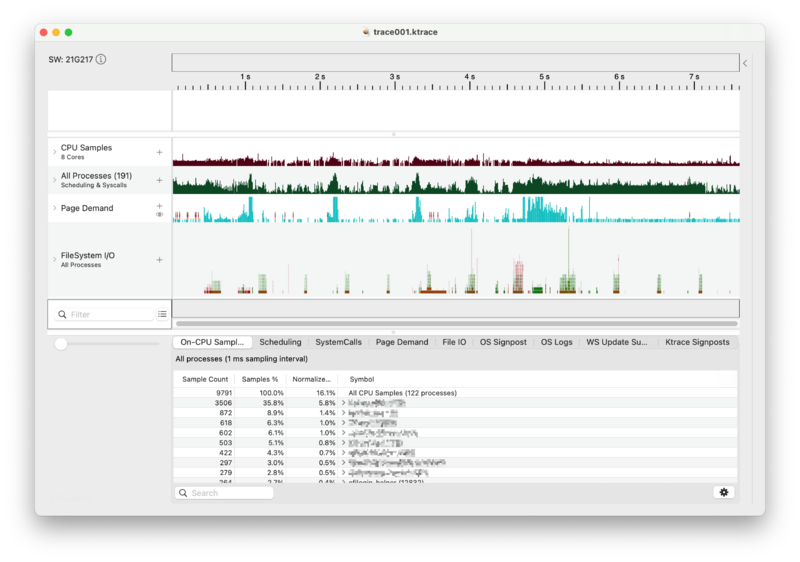Expand the 422 sample count row
The height and width of the screenshot is (562, 800).
[343, 452]
